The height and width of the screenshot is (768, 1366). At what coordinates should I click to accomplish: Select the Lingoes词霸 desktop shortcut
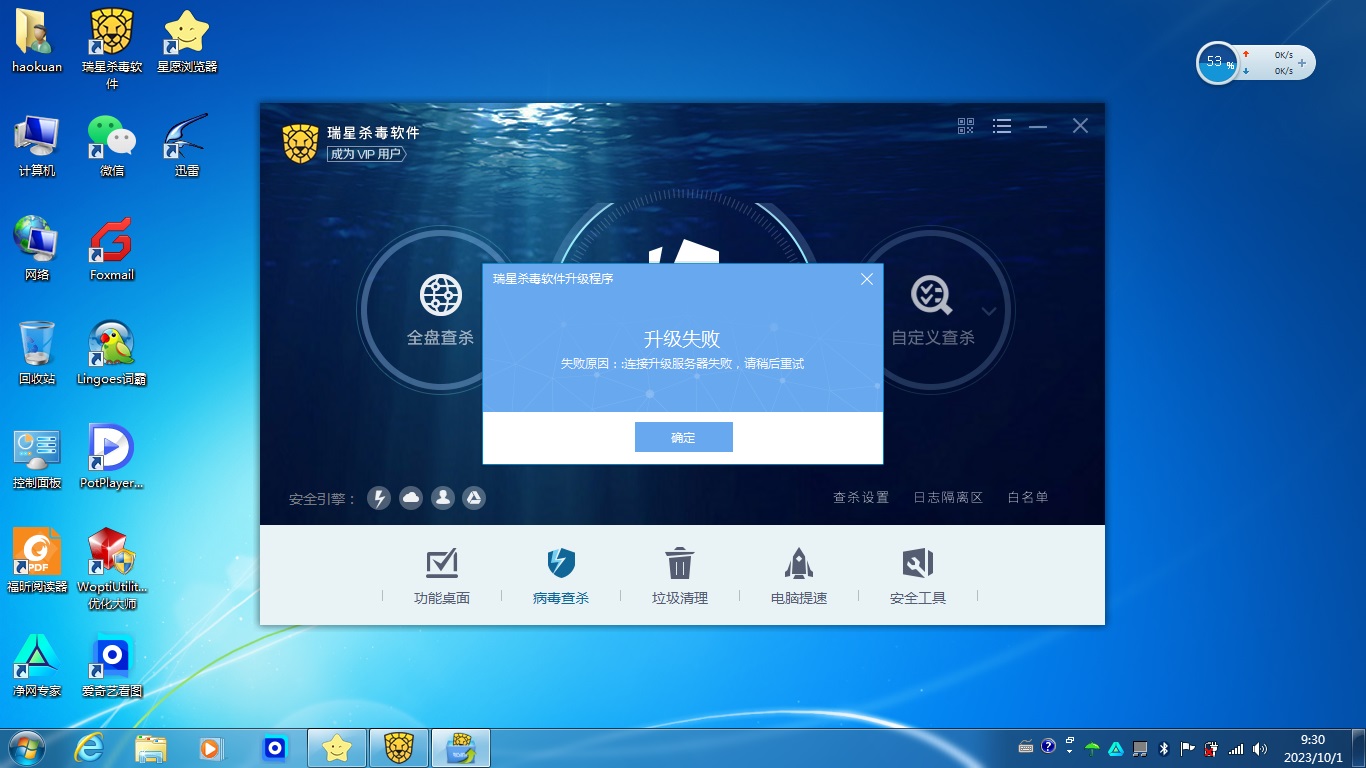pos(112,353)
